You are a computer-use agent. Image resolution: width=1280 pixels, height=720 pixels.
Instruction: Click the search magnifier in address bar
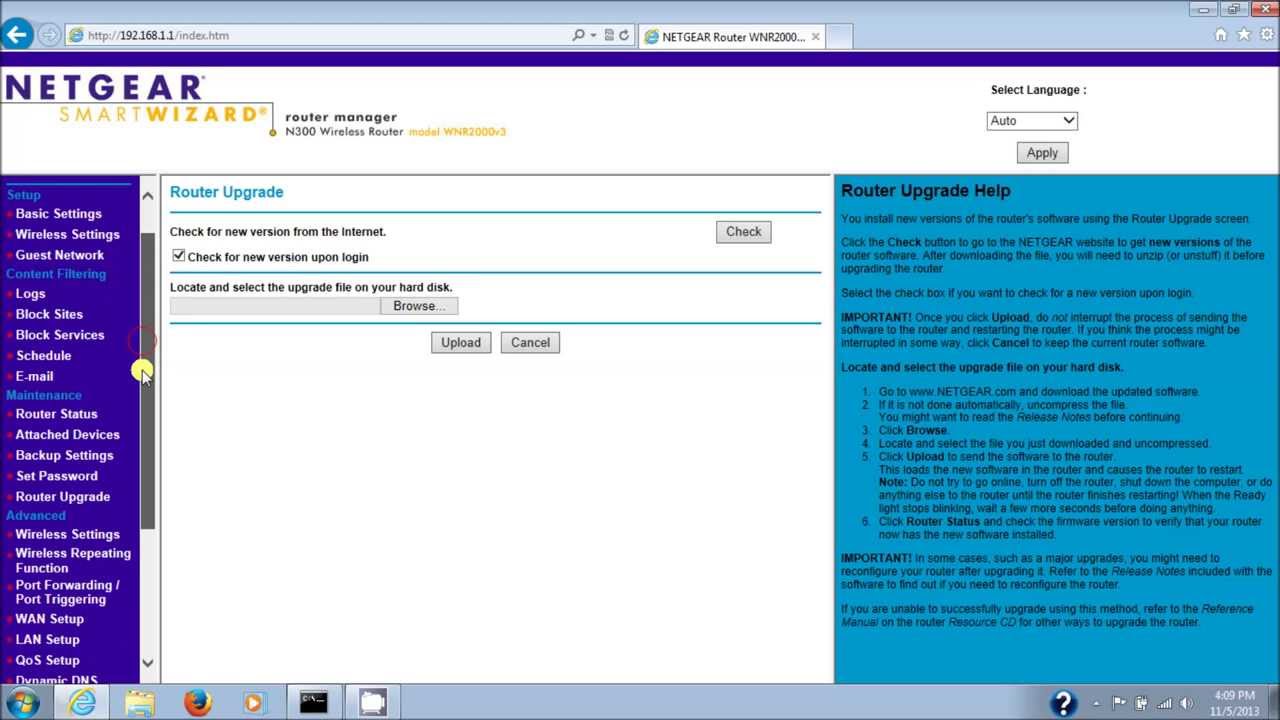(x=578, y=35)
